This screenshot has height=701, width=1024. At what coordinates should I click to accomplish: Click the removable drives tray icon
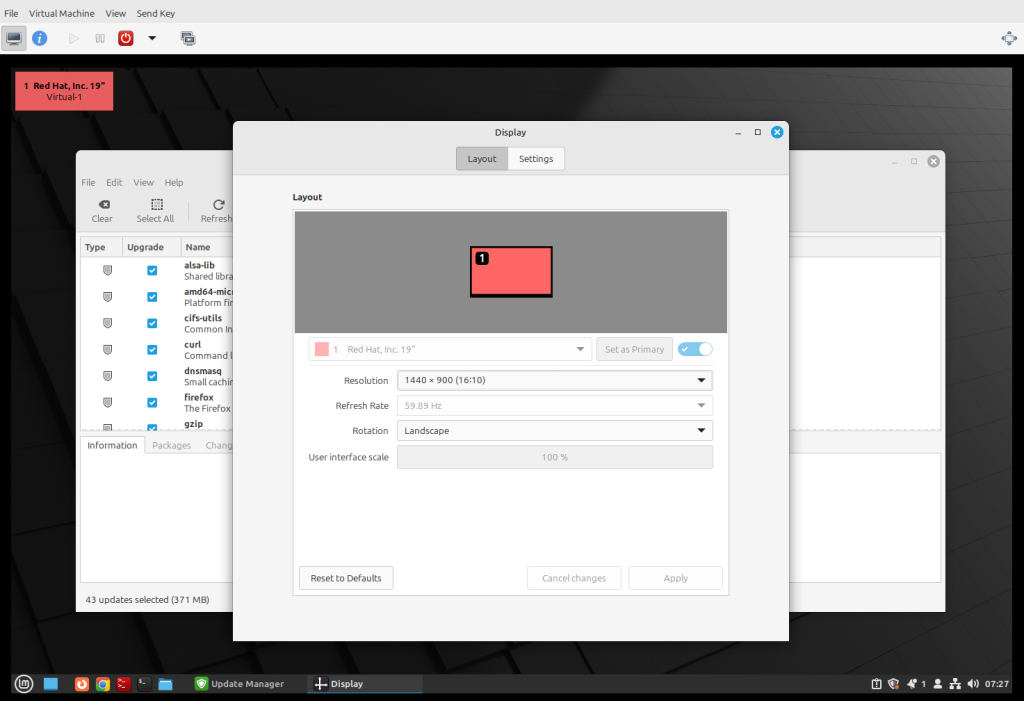point(876,684)
